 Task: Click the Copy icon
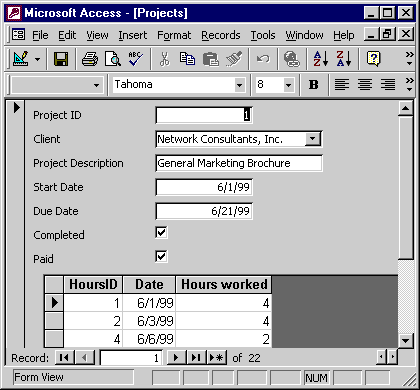tap(187, 59)
